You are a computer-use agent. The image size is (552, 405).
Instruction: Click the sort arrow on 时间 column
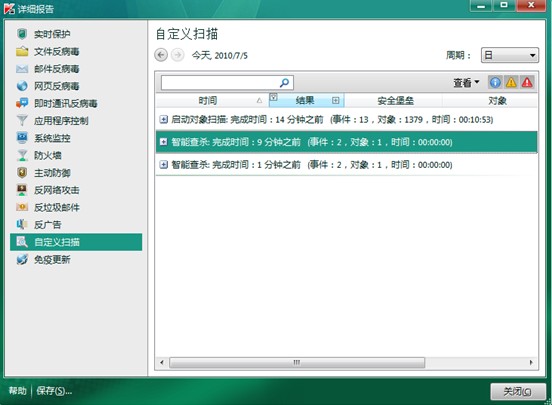click(259, 101)
